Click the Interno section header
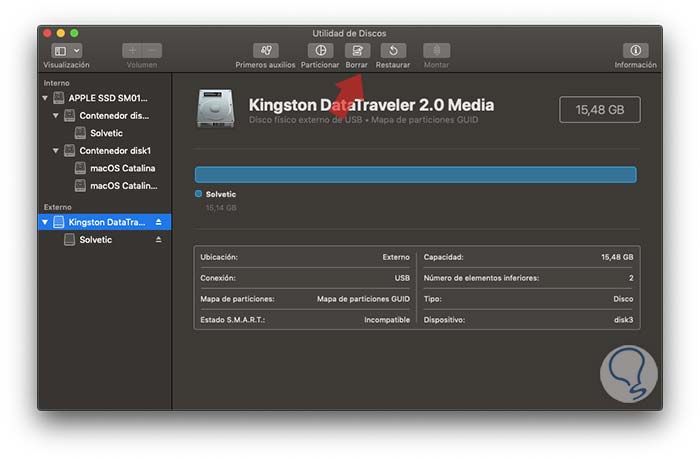 click(57, 83)
